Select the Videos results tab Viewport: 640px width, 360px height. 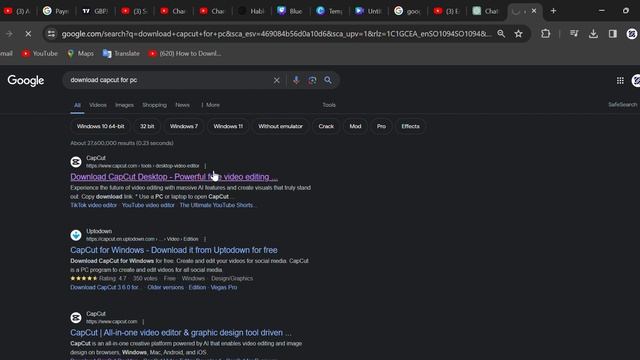[98, 105]
